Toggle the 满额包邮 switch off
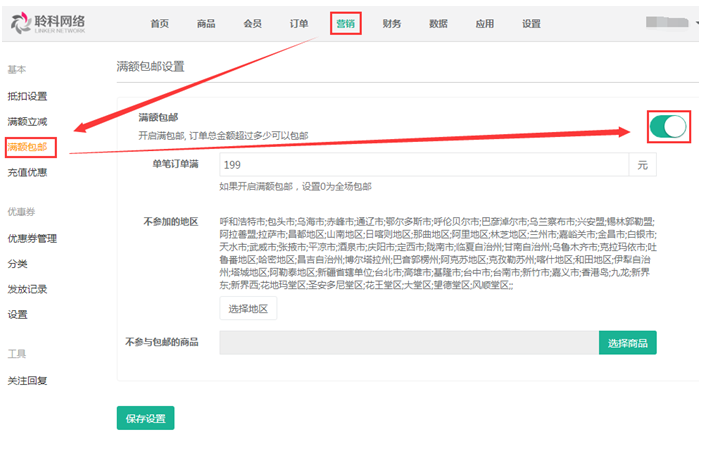704x450 pixels. coord(667,126)
